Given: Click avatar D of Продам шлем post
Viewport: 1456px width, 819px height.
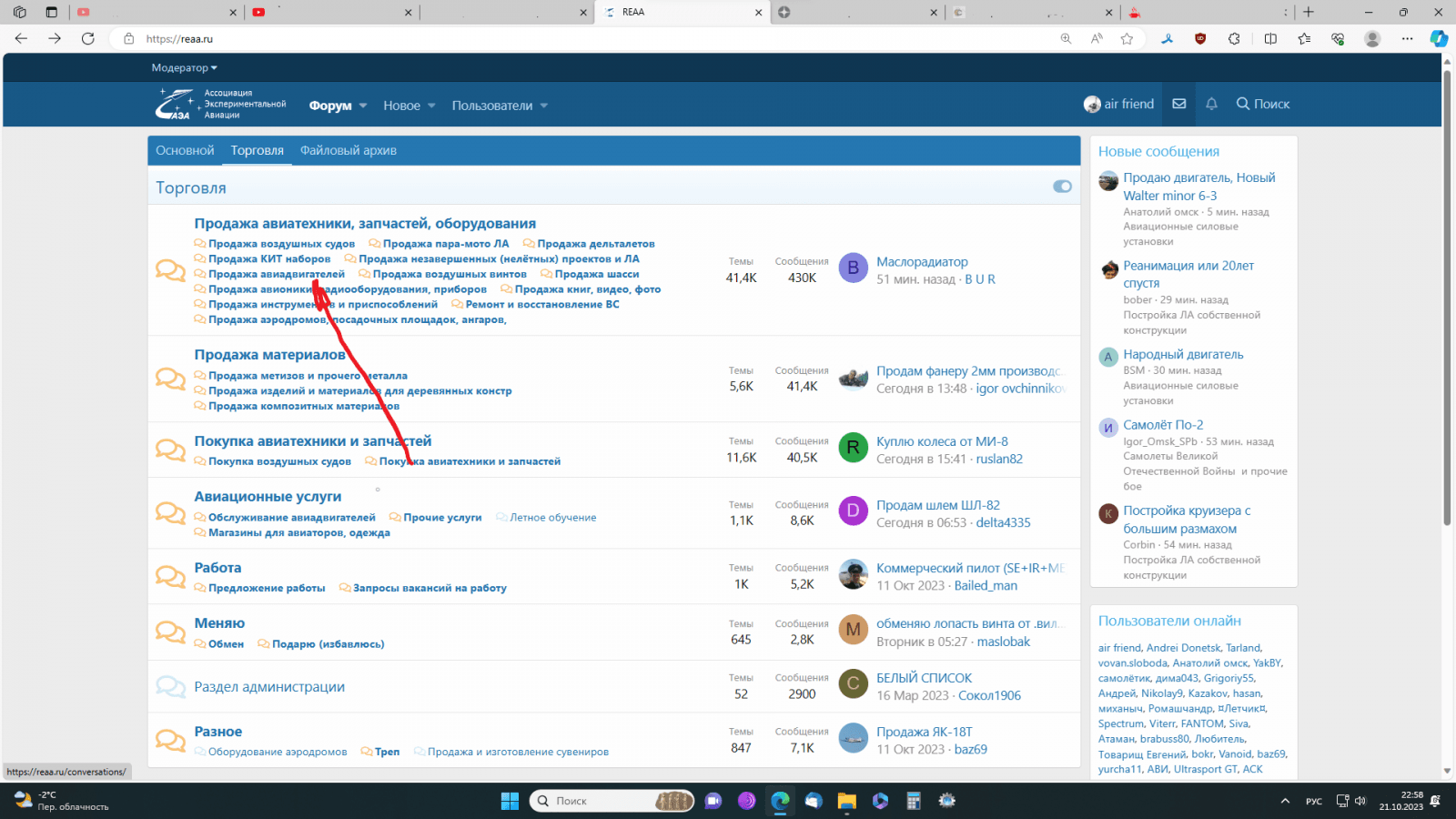Looking at the screenshot, I should pos(853,511).
